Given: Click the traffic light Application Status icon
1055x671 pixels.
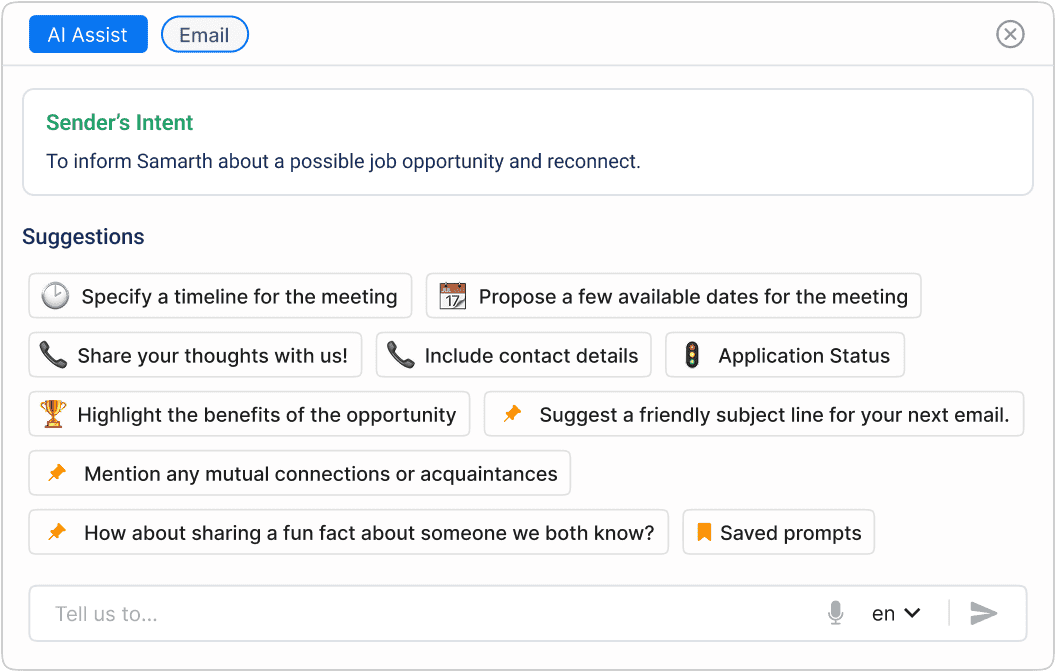Looking at the screenshot, I should click(x=692, y=355).
